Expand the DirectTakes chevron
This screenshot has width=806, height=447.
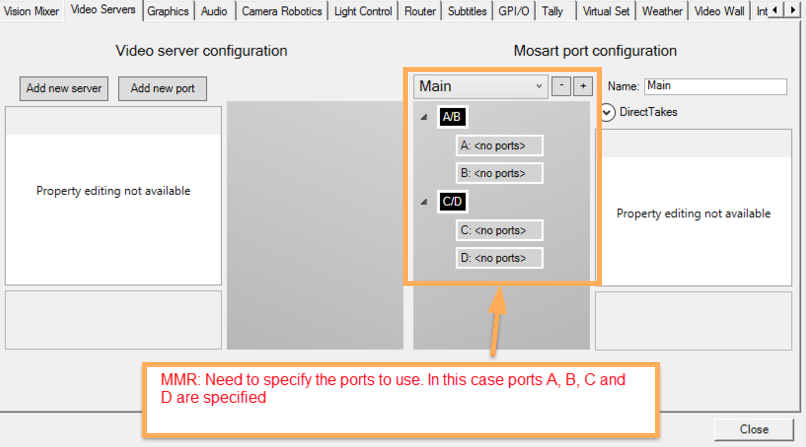tap(608, 112)
